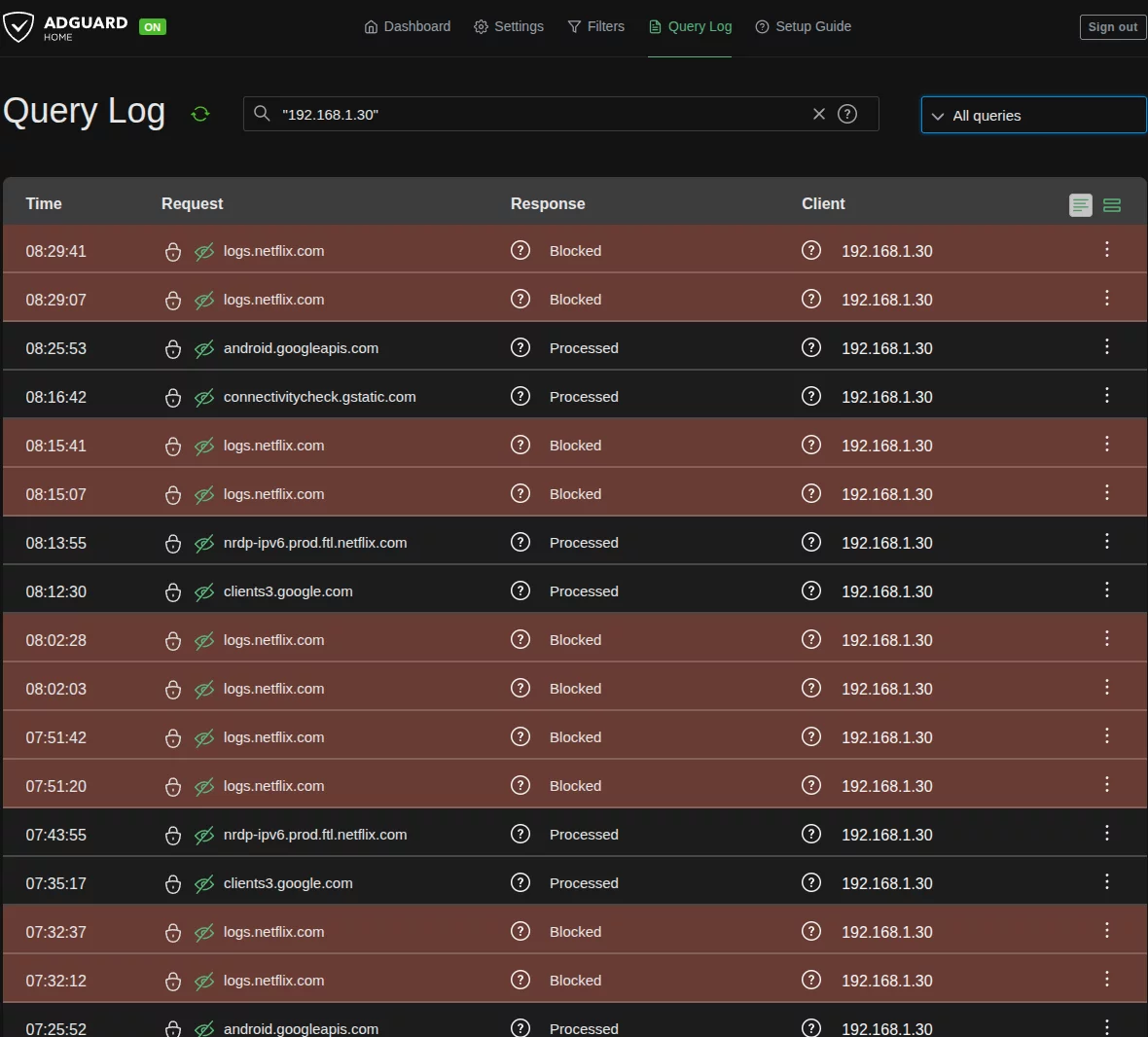1148x1037 pixels.
Task: Click logs.netflix.com domain at 08:15:07
Action: tap(273, 495)
